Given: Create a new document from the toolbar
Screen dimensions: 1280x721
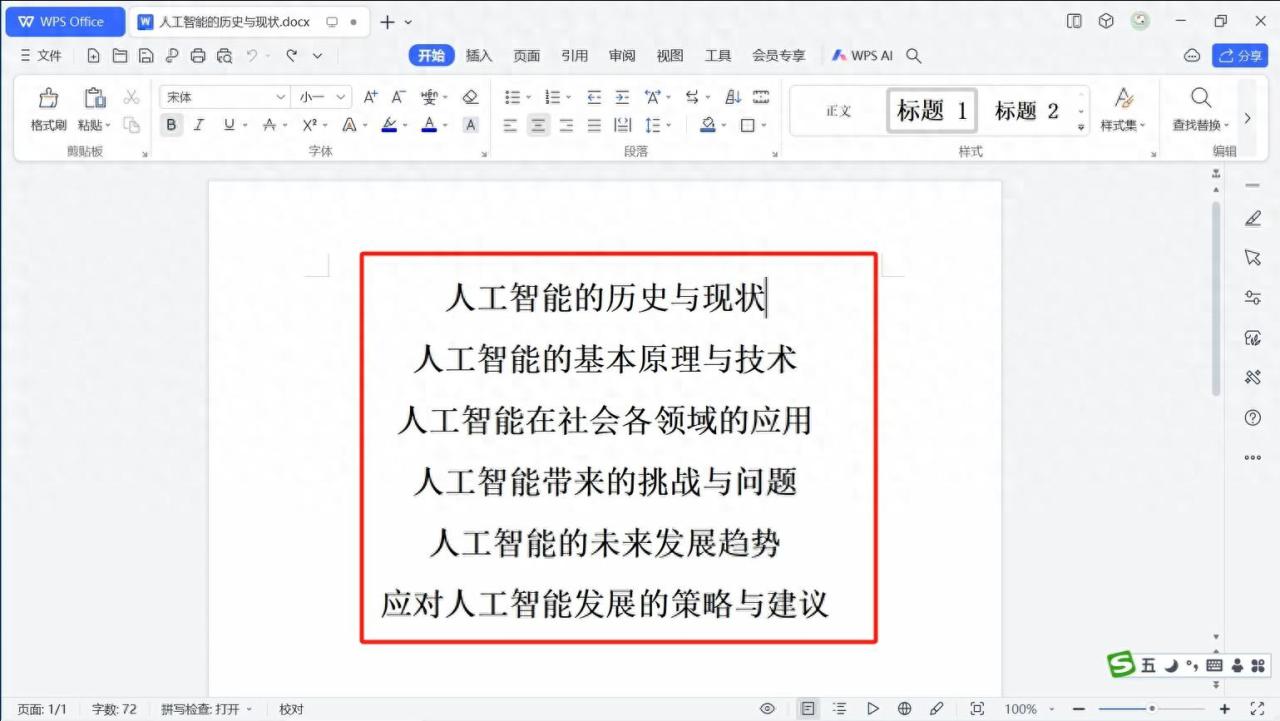Looking at the screenshot, I should 93,56.
